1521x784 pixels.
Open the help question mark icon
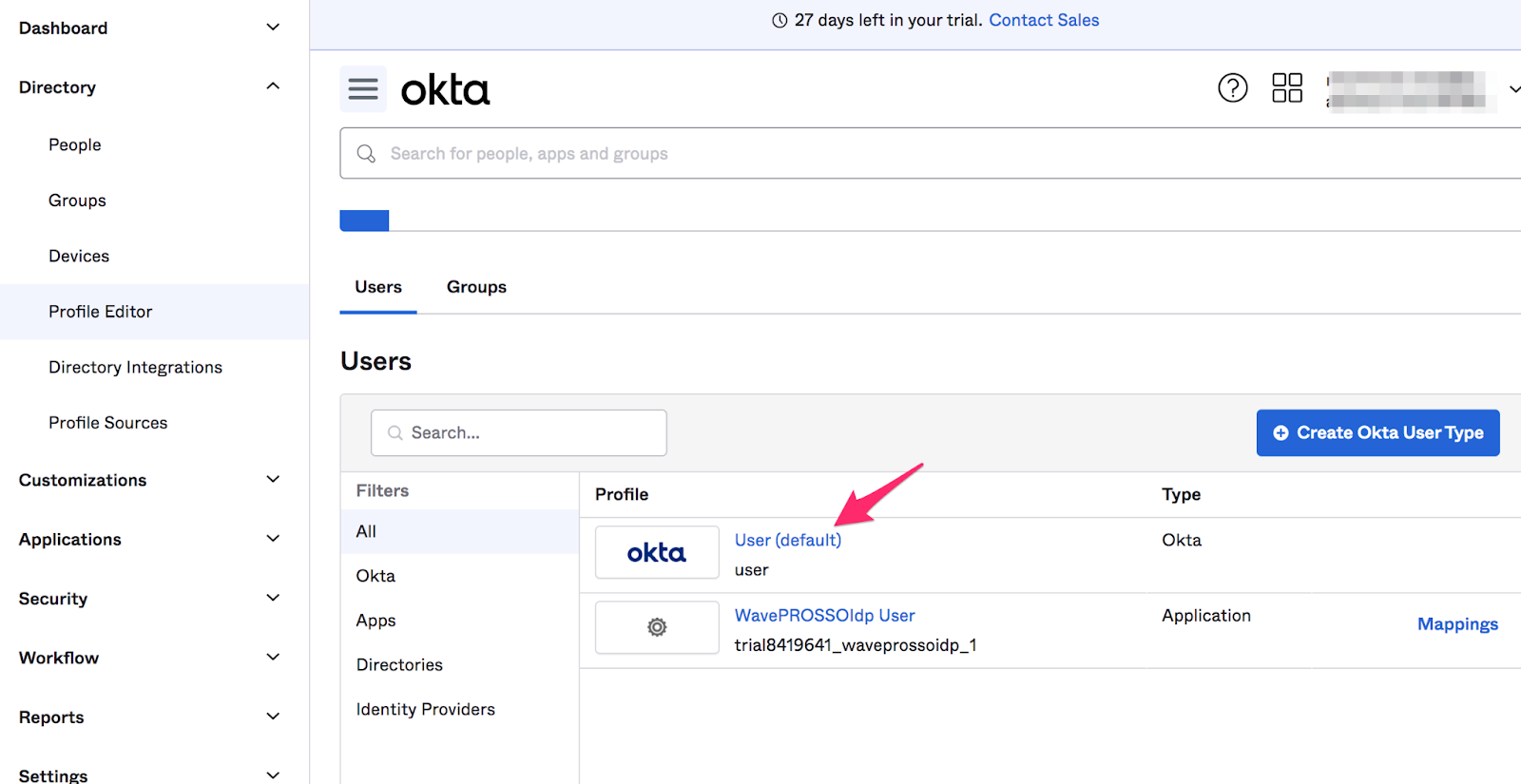[x=1233, y=88]
